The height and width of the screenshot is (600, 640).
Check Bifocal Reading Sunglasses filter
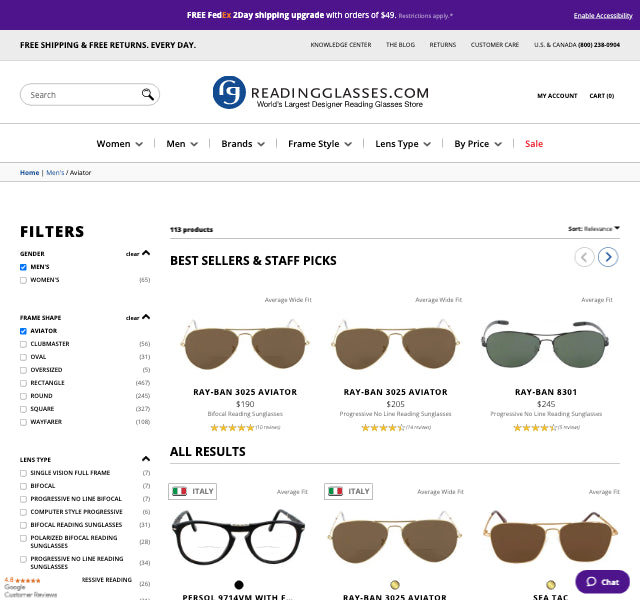(23, 525)
